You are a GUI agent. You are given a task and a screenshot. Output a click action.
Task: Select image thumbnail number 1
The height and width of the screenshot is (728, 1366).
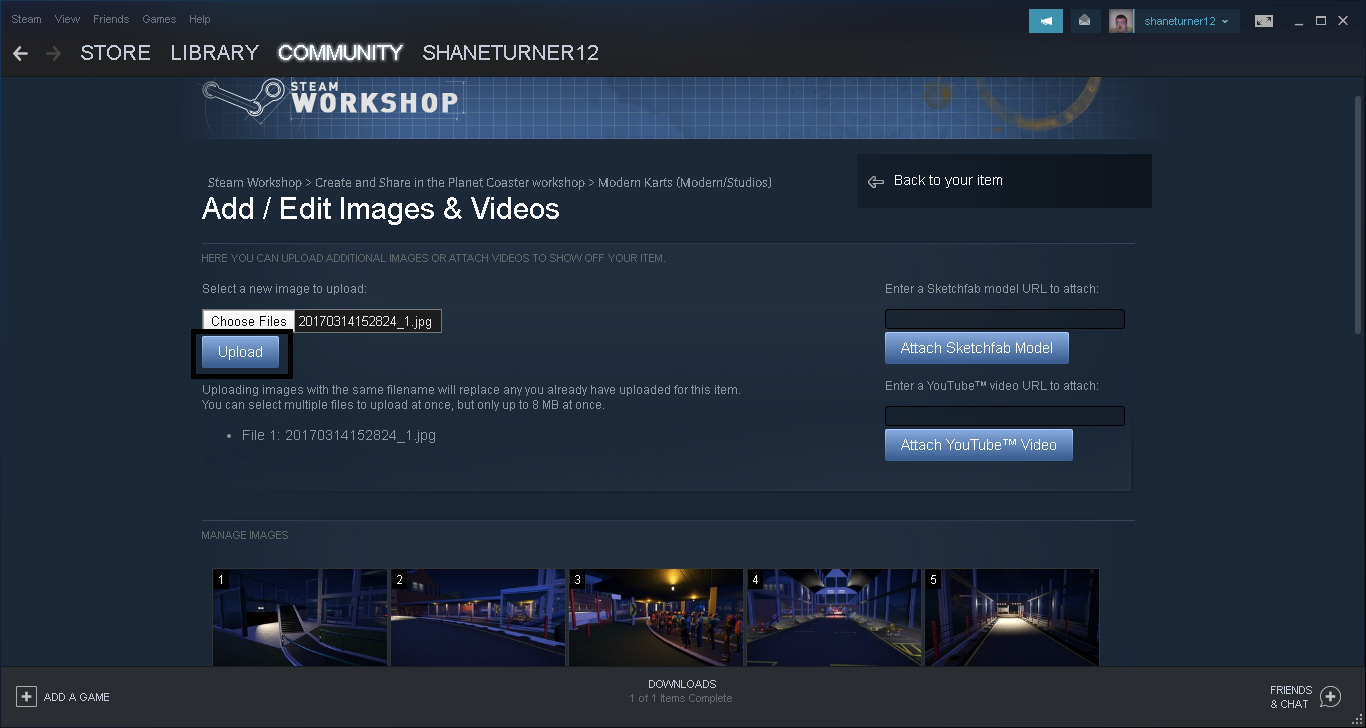point(299,618)
